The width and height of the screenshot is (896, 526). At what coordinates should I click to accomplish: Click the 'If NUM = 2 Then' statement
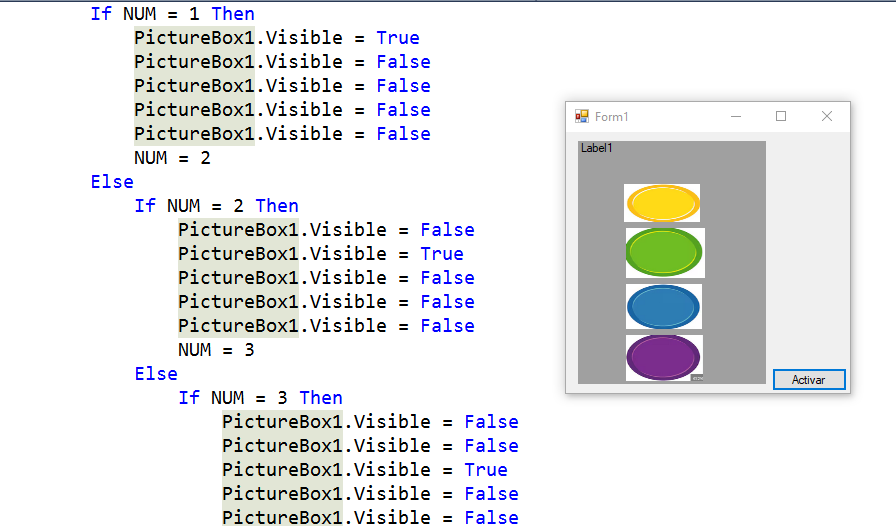217,206
